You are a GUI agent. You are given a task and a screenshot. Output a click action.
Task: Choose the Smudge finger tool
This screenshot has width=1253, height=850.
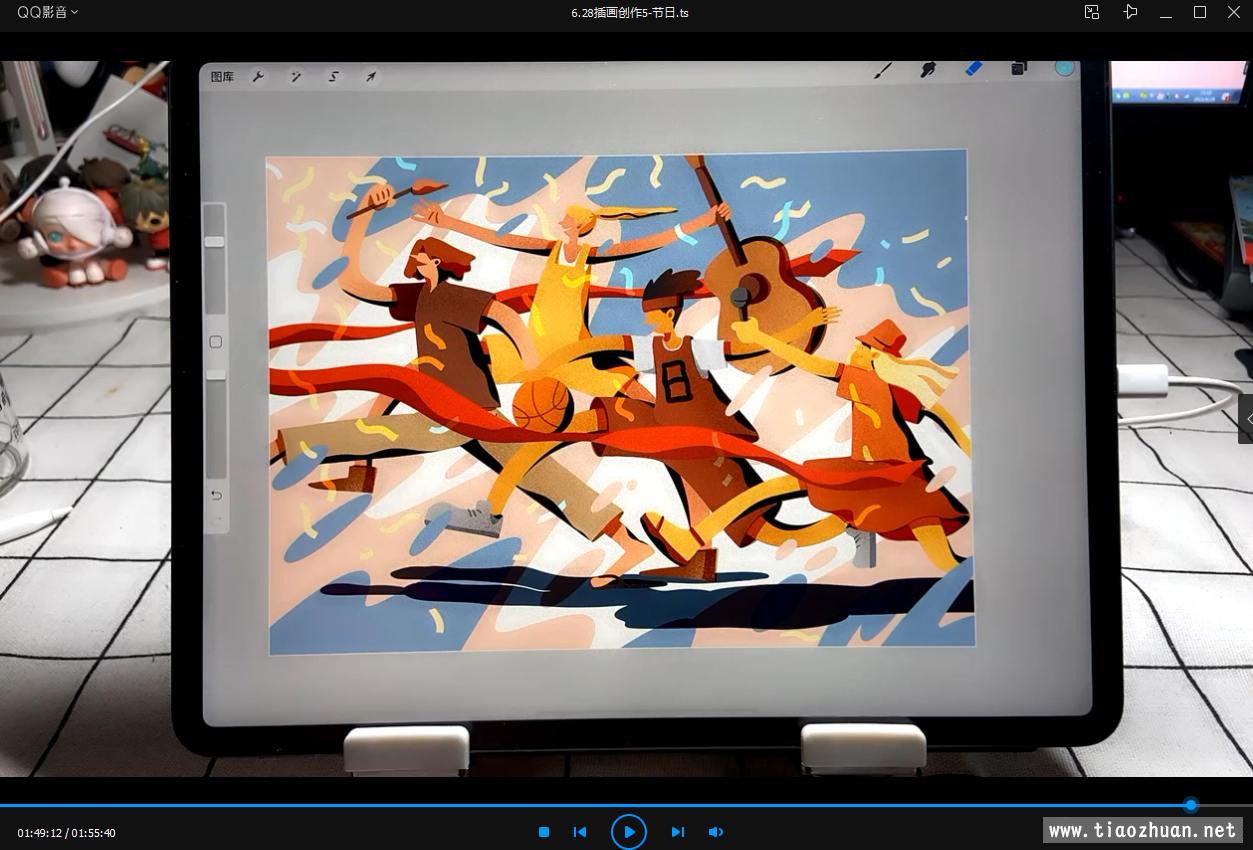pos(928,69)
